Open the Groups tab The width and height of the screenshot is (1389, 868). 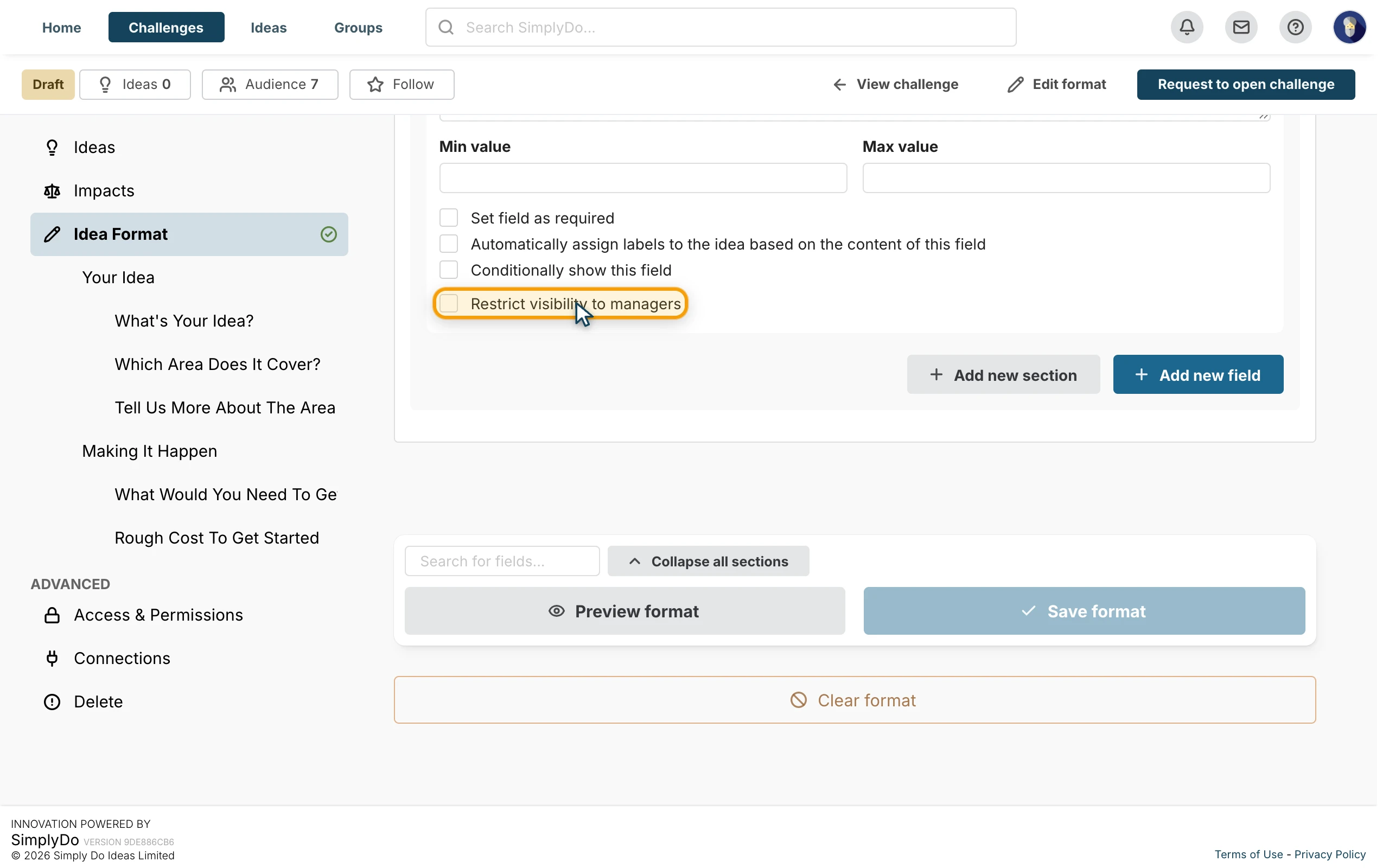(x=358, y=27)
